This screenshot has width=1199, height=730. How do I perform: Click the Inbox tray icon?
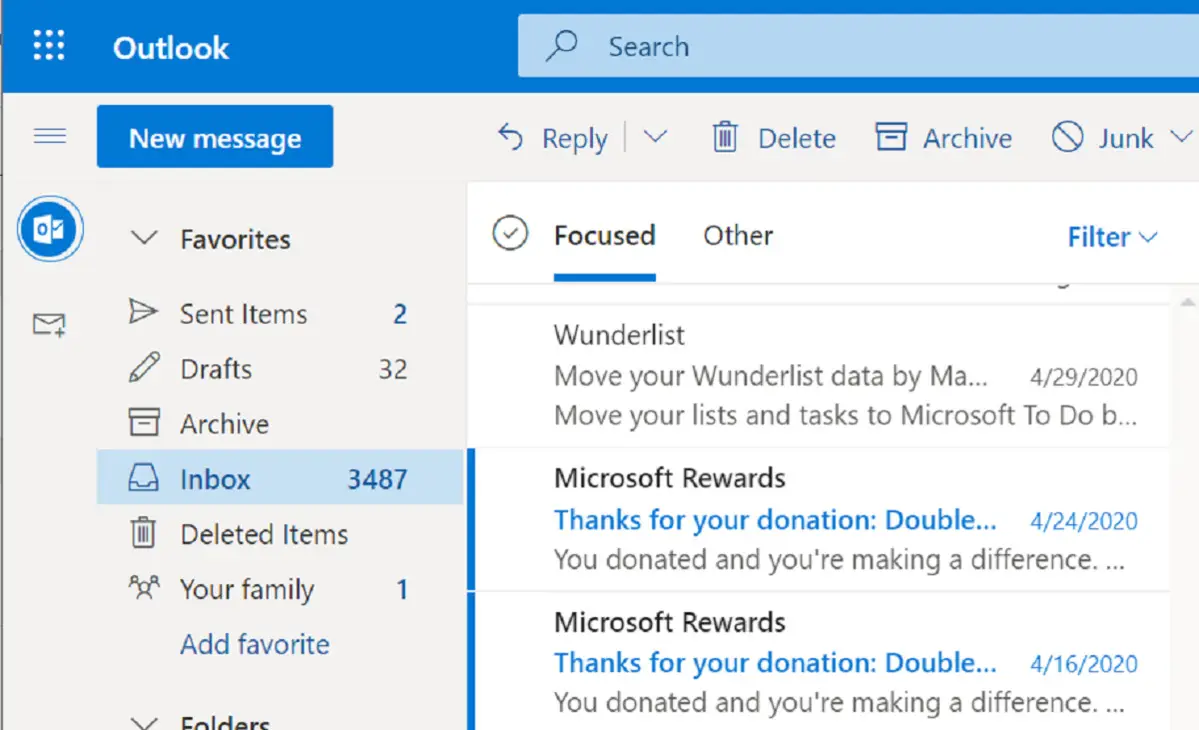pos(143,477)
